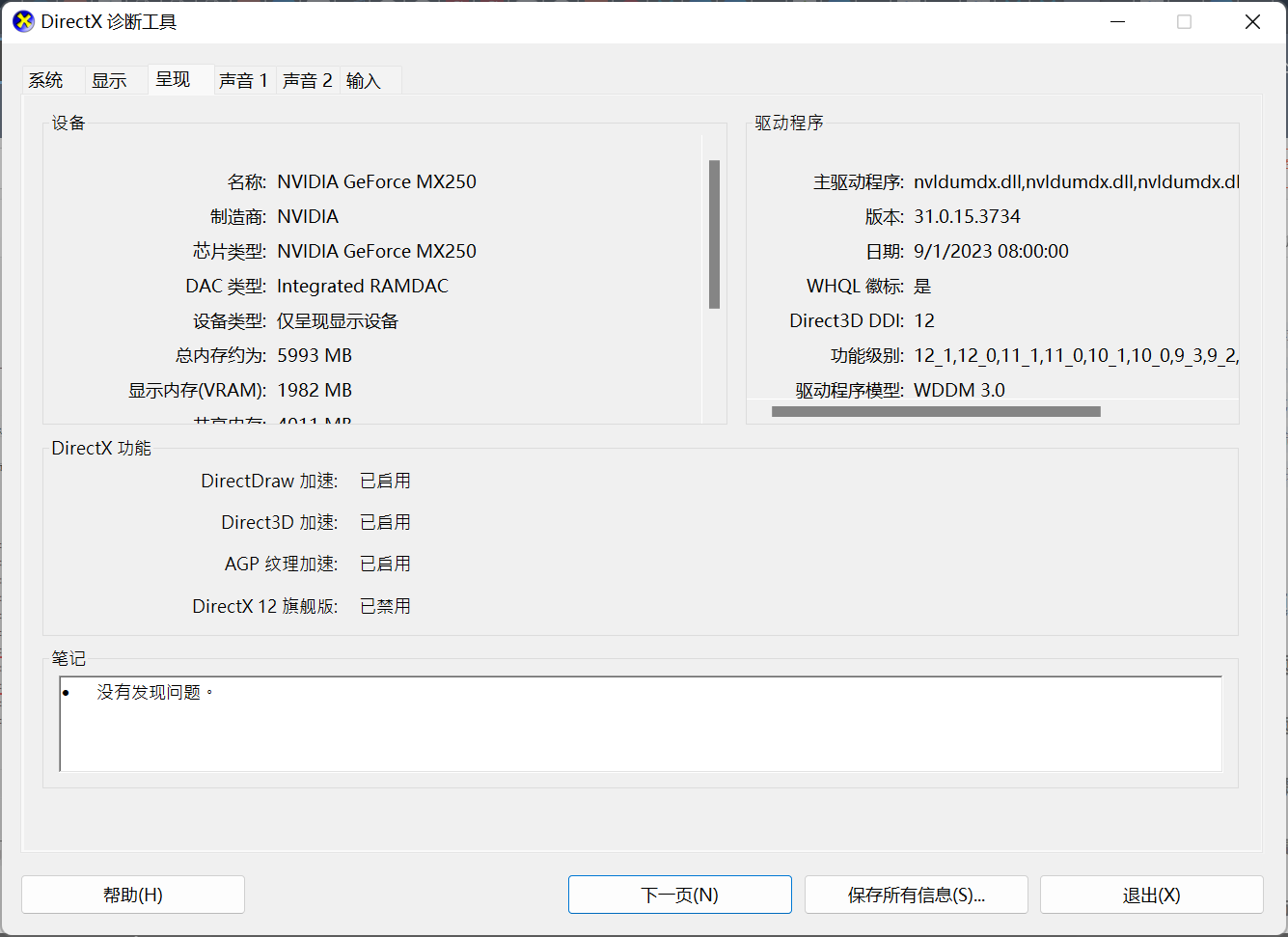
Task: Minimize the DirectX diagnostic tool window
Action: tap(1118, 21)
